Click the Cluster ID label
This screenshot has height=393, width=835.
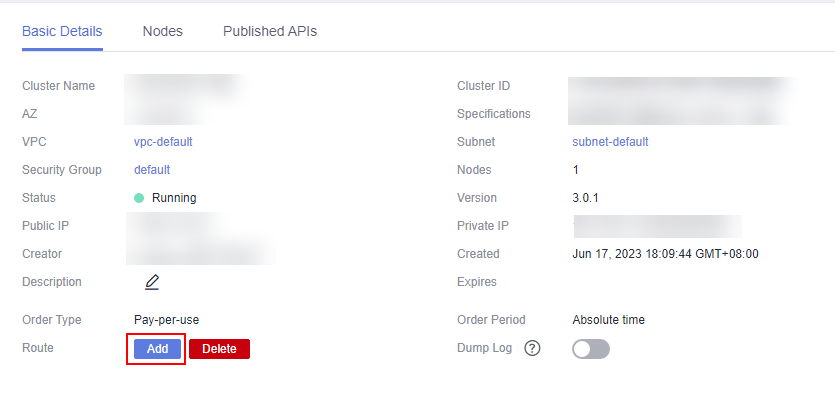[x=484, y=86]
